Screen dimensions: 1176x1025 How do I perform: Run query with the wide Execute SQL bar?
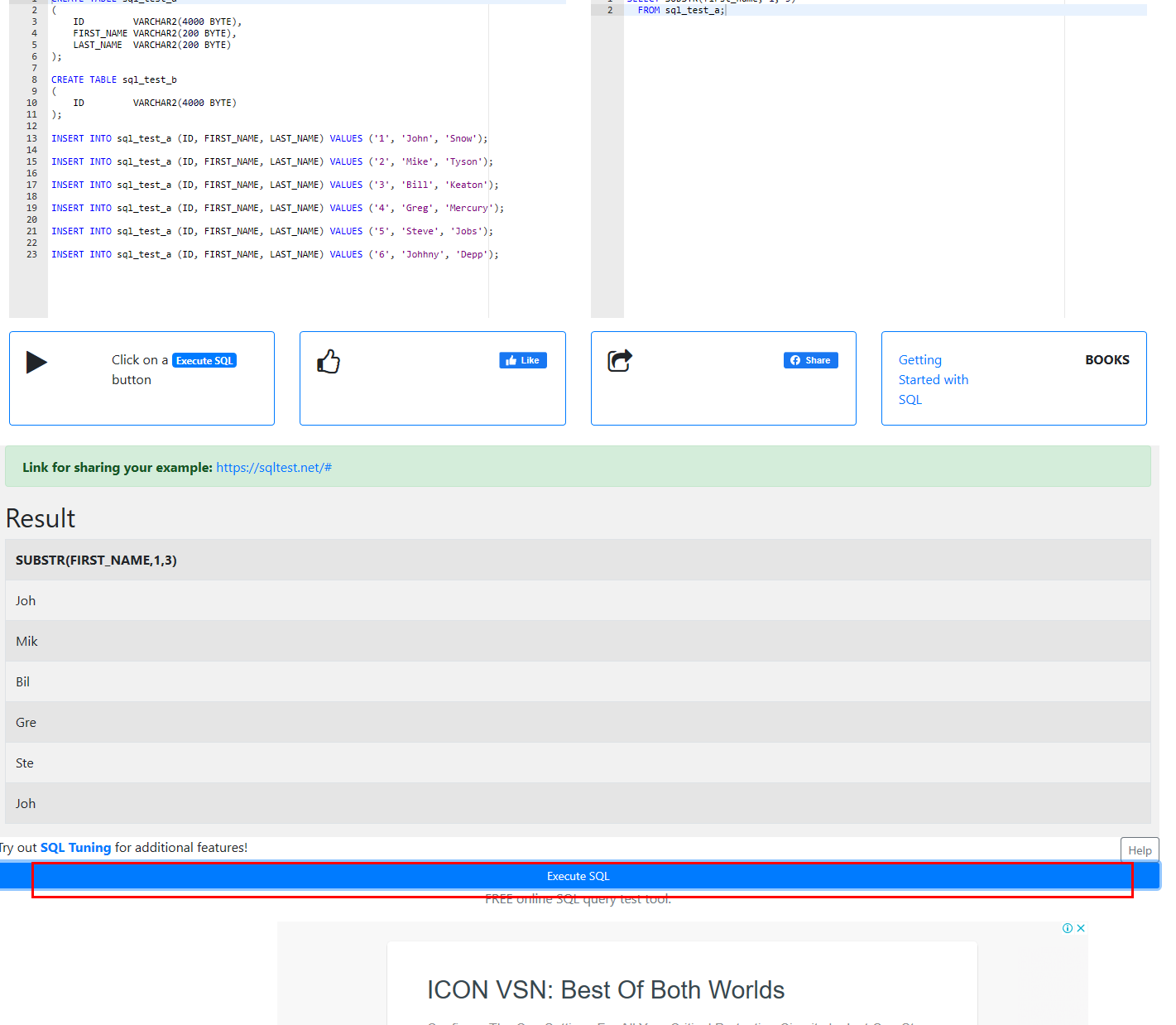point(578,876)
